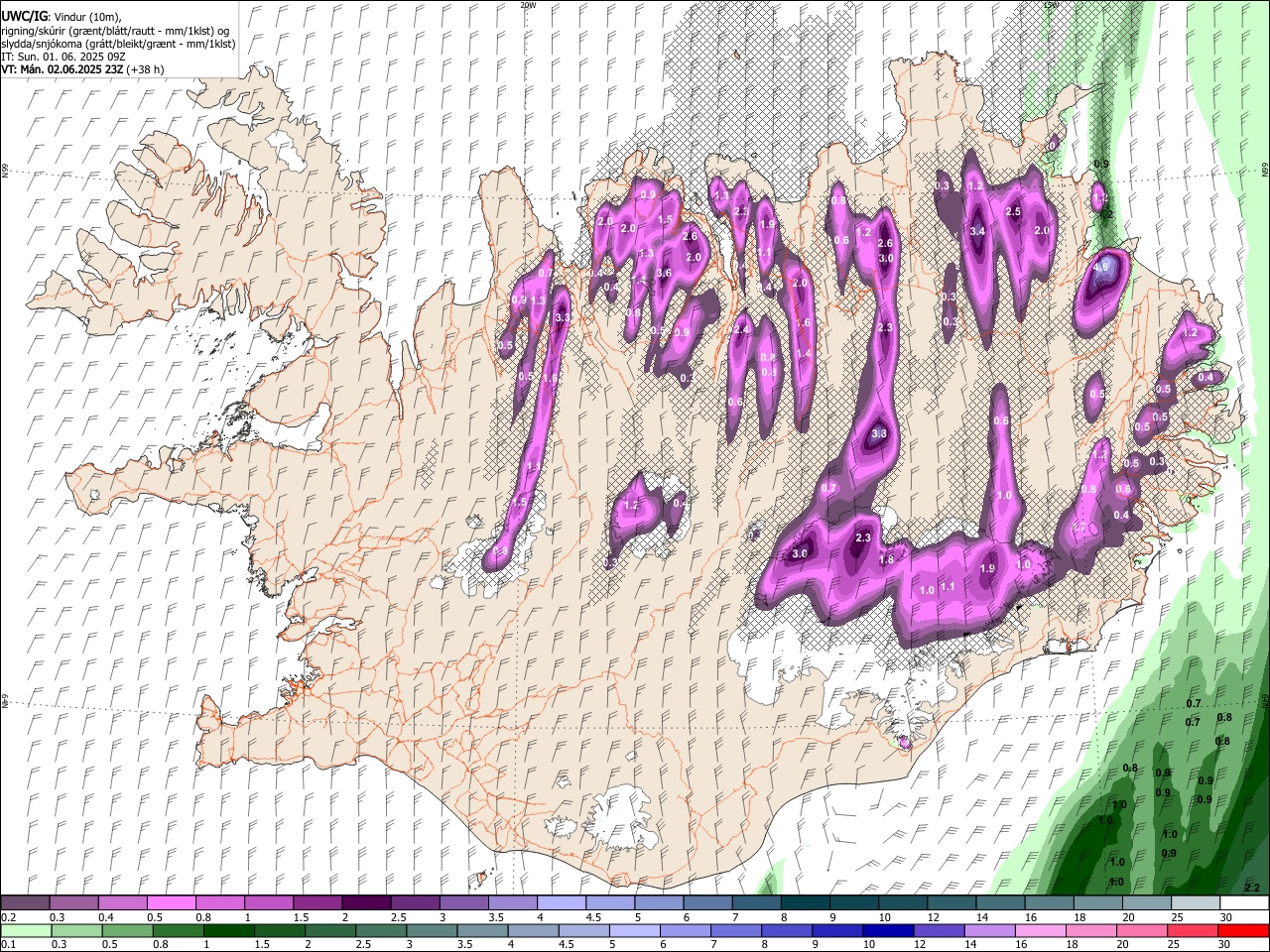Click the '4.6' precipitation value on the map
Image resolution: width=1270 pixels, height=952 pixels.
[x=1100, y=267]
